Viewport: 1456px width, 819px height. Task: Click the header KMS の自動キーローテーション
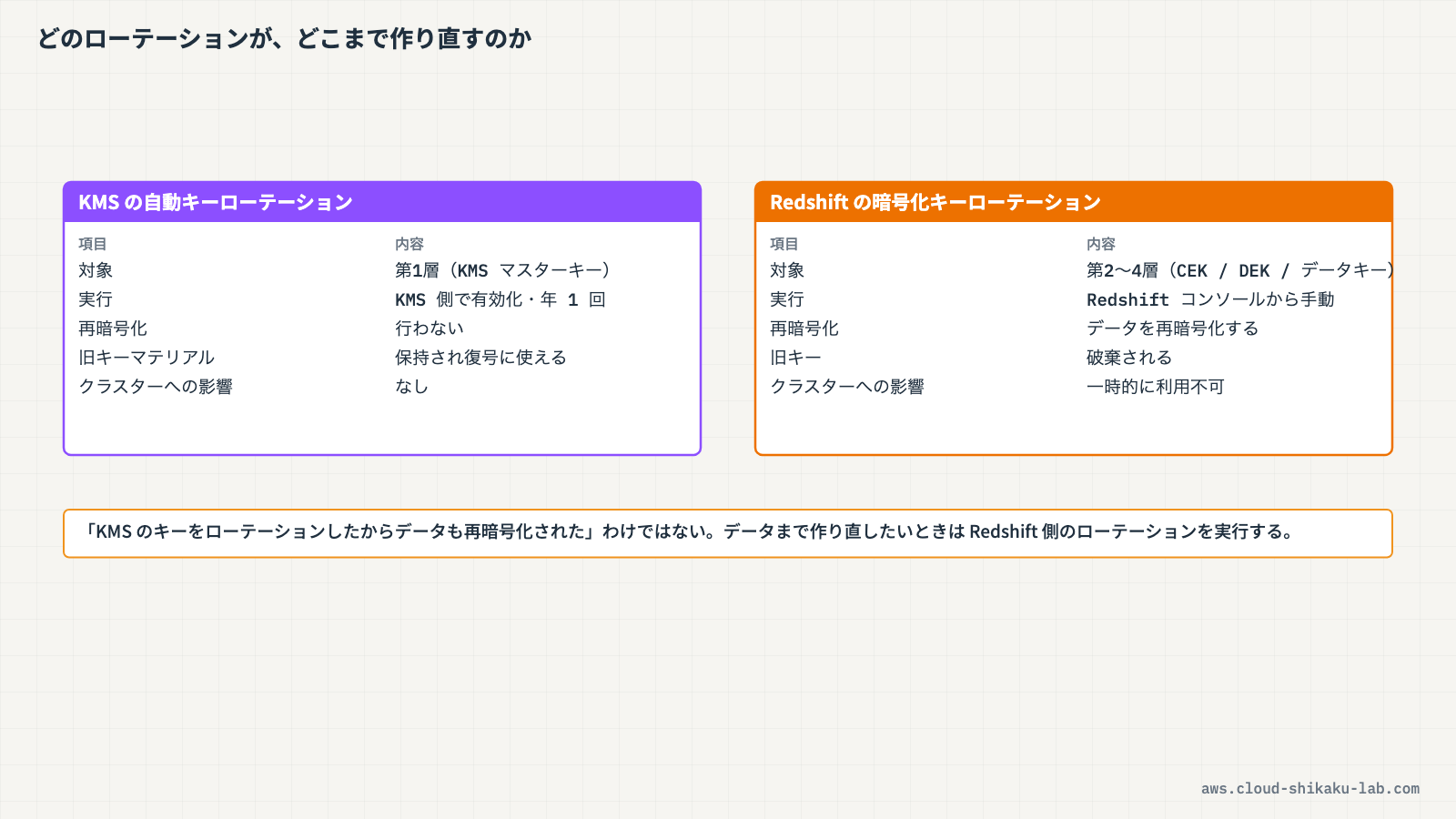(382, 202)
